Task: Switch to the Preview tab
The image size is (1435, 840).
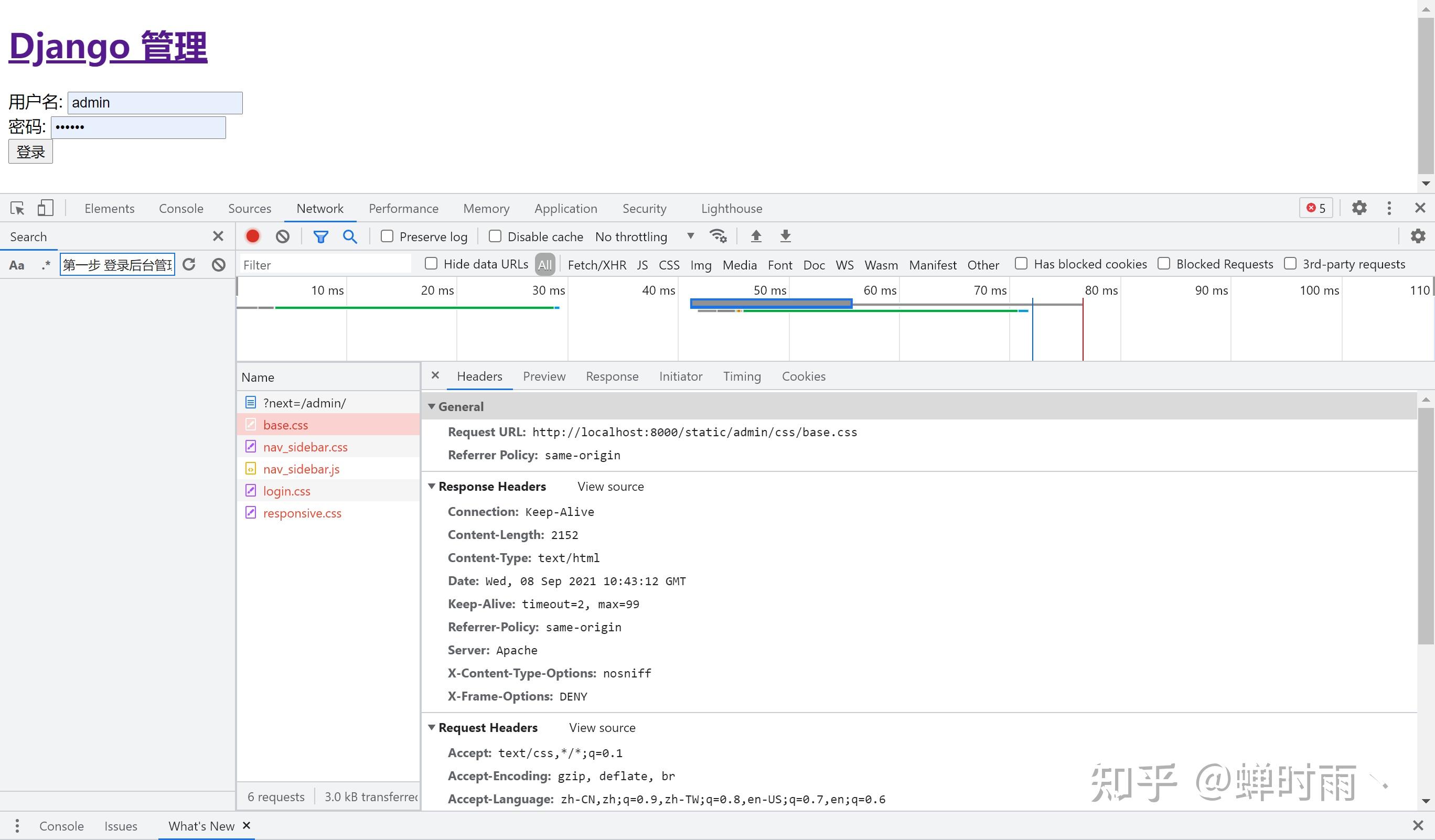Action: [544, 376]
